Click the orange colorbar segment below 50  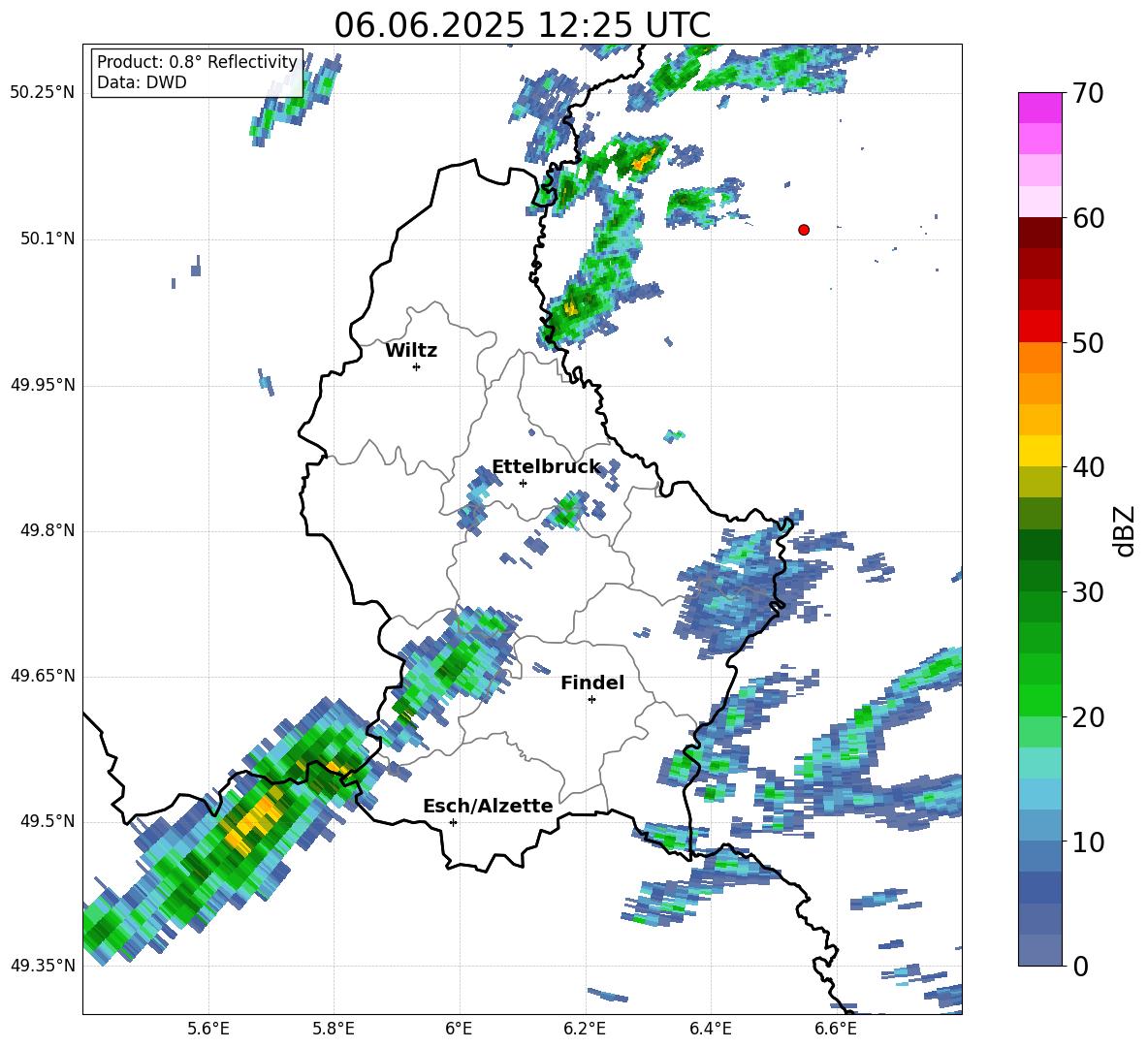point(1039,357)
